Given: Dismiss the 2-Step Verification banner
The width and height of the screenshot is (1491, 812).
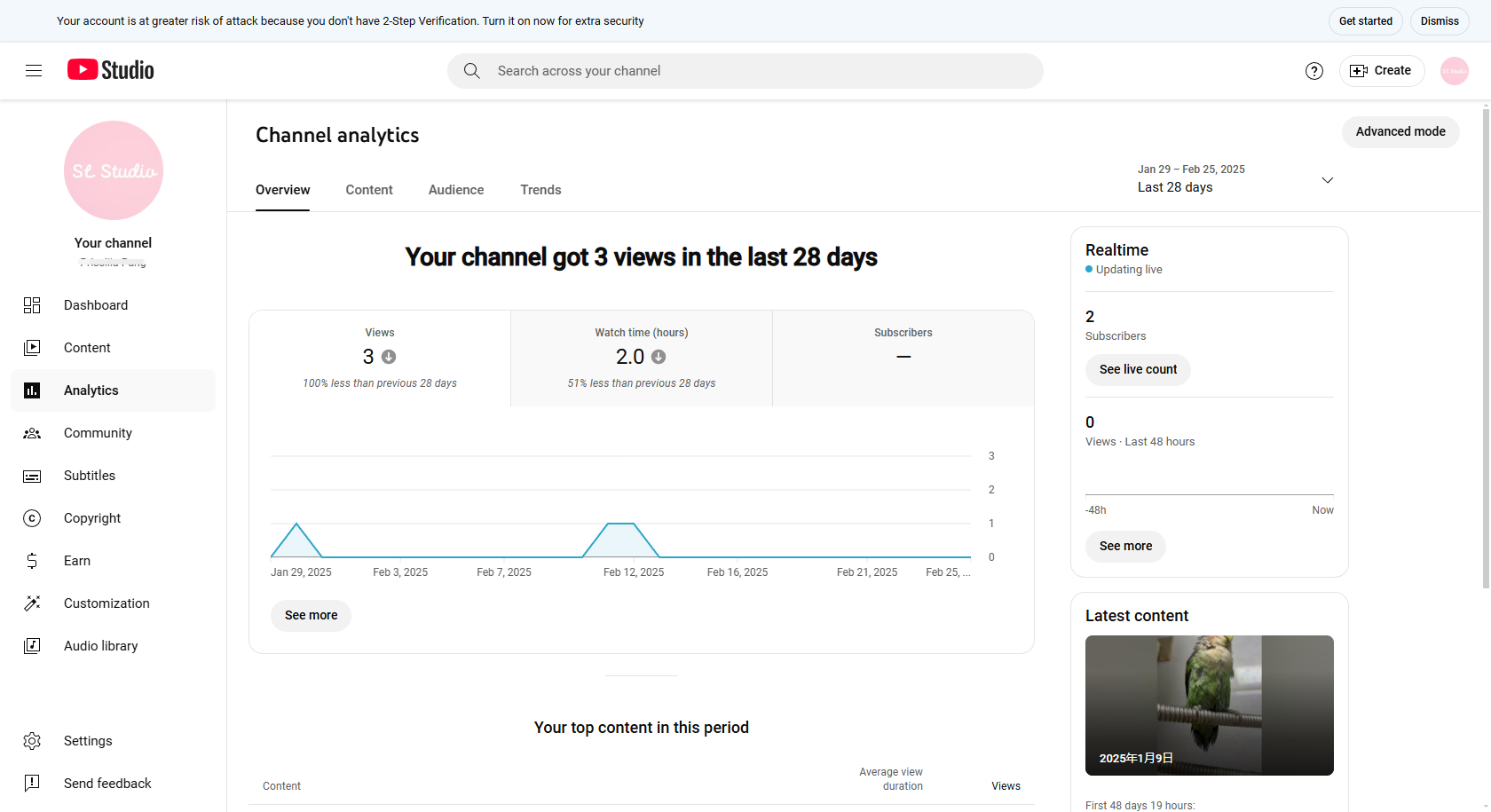Looking at the screenshot, I should pos(1439,20).
